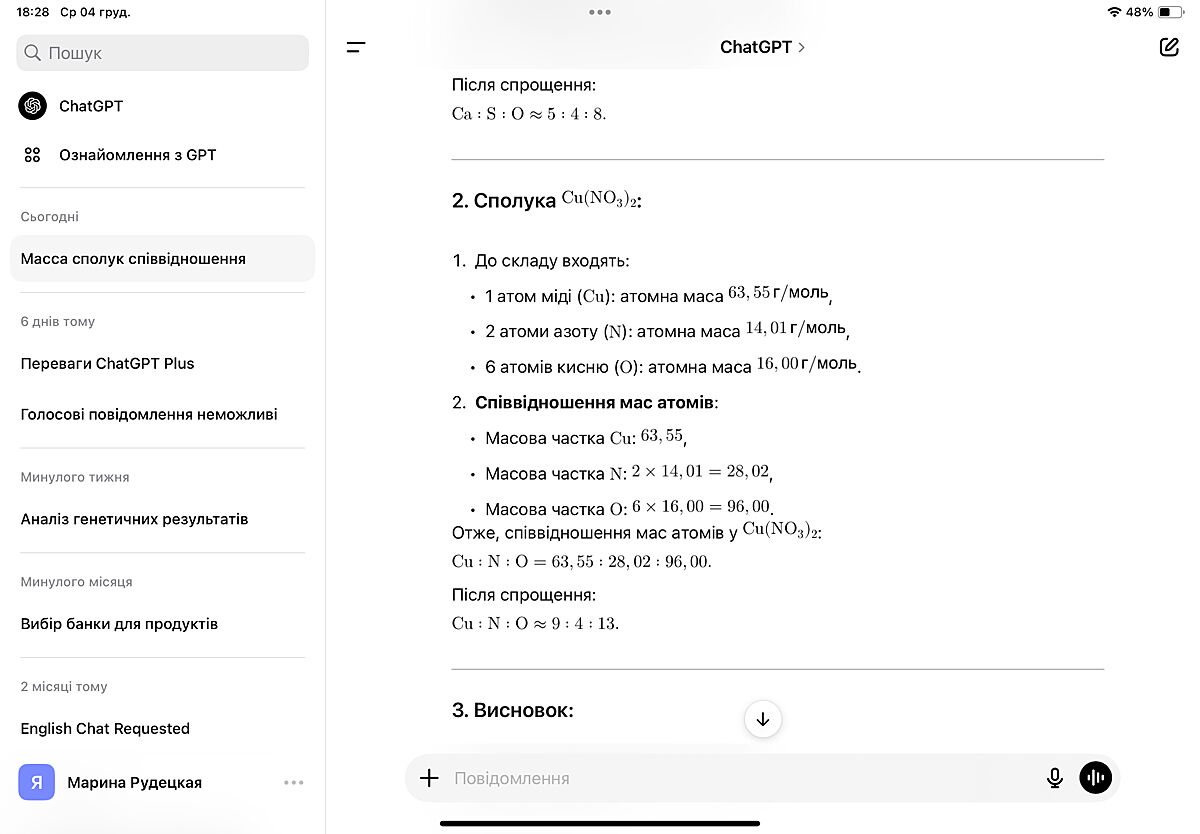The image size is (1200, 834).
Task: Open account options next to Марина Рудецкая
Action: pos(293,783)
